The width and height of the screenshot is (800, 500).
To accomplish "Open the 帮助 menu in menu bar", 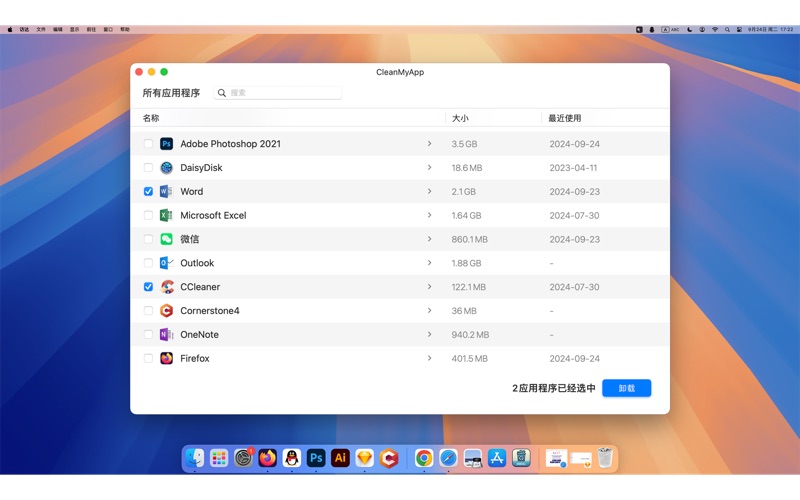I will pyautogui.click(x=125, y=30).
